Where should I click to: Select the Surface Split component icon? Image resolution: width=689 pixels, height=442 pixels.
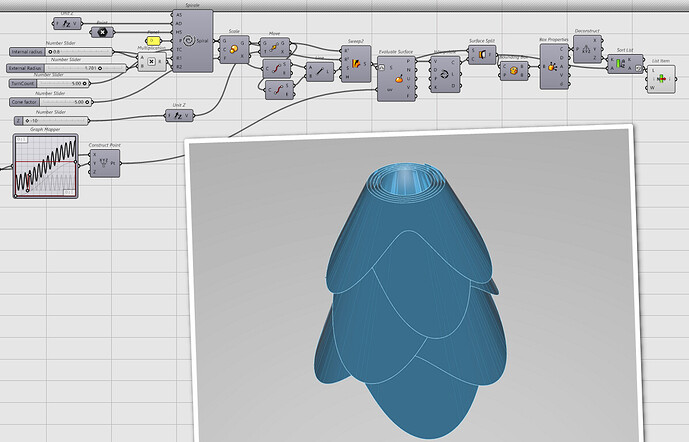[482, 54]
